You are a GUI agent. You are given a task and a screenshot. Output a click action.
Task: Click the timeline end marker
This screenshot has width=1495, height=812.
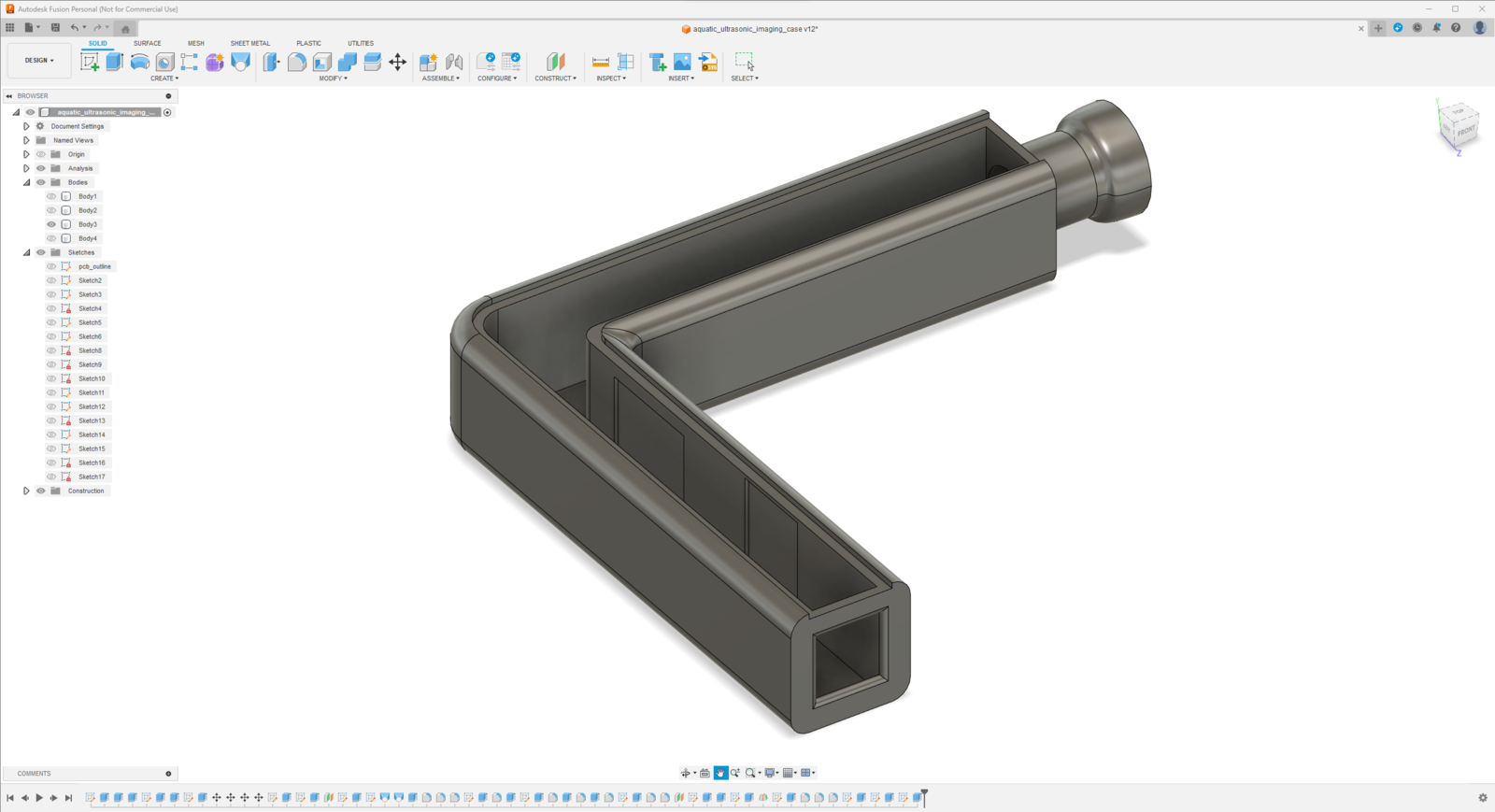pyautogui.click(x=924, y=796)
